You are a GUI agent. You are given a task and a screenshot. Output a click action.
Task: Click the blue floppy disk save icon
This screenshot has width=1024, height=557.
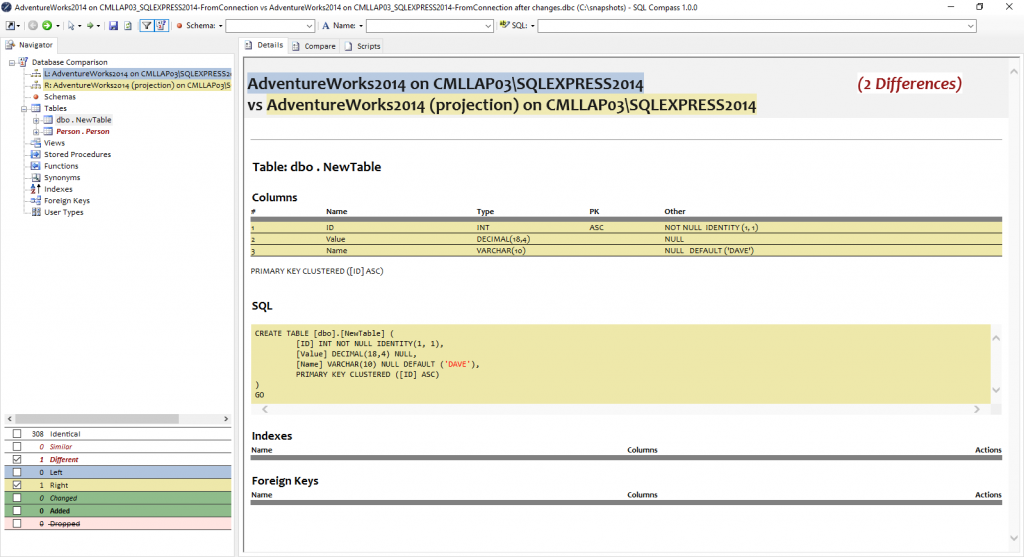coord(113,25)
